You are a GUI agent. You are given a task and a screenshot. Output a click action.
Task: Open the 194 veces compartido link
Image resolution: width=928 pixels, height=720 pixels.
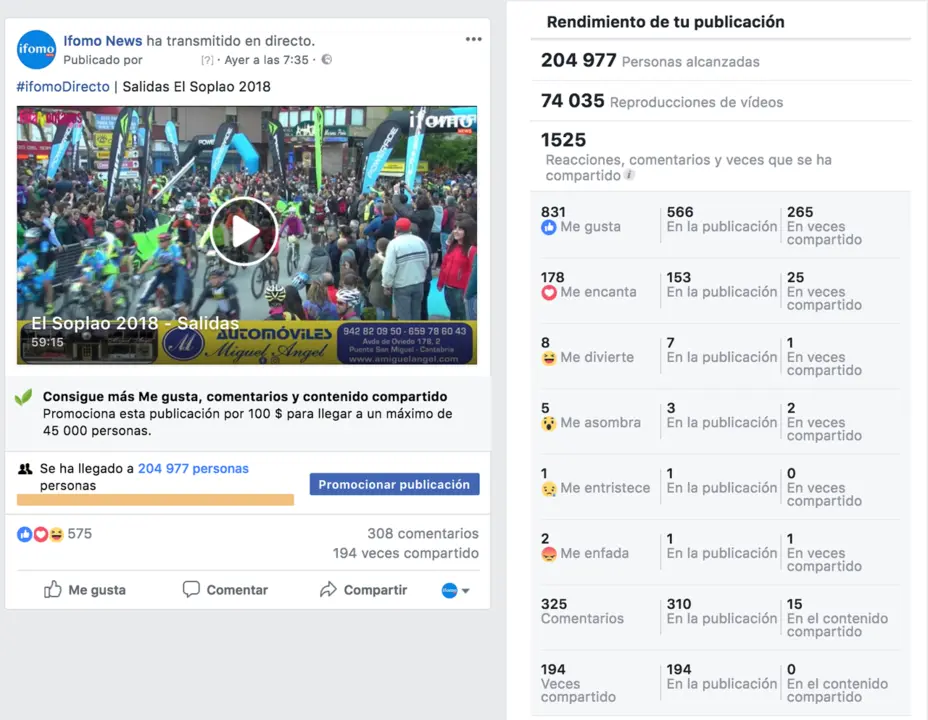point(405,553)
